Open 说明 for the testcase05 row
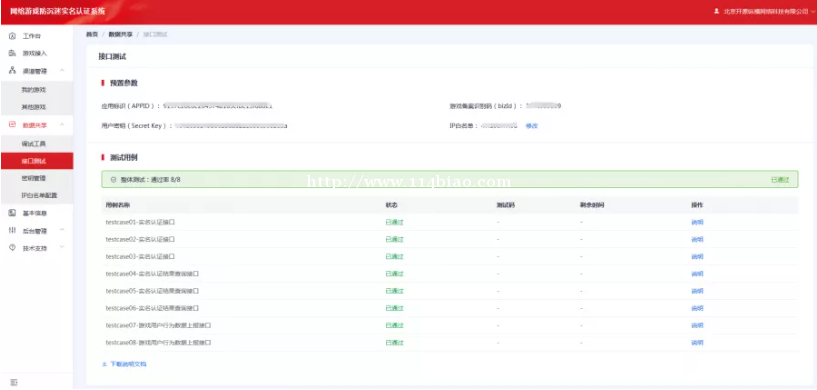This screenshot has height=390, width=817. pyautogui.click(x=697, y=291)
